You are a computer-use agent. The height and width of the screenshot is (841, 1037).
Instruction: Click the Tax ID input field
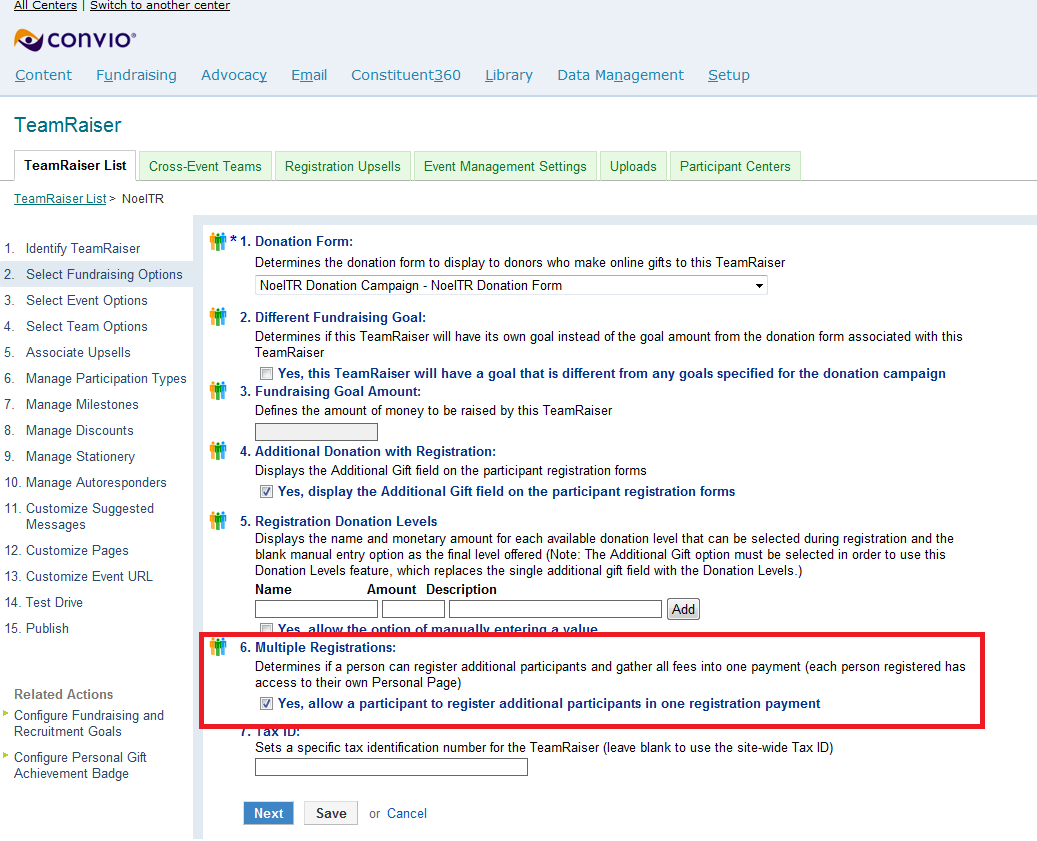coord(392,767)
